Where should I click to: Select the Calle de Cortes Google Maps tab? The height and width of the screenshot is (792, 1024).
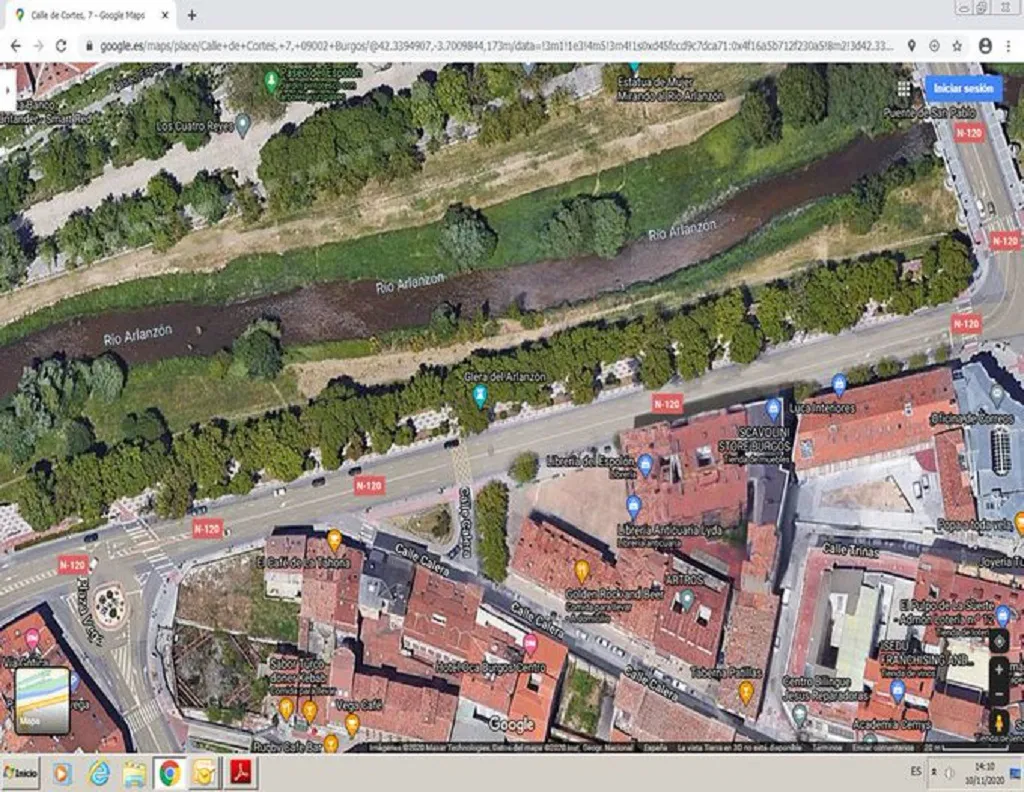point(89,15)
